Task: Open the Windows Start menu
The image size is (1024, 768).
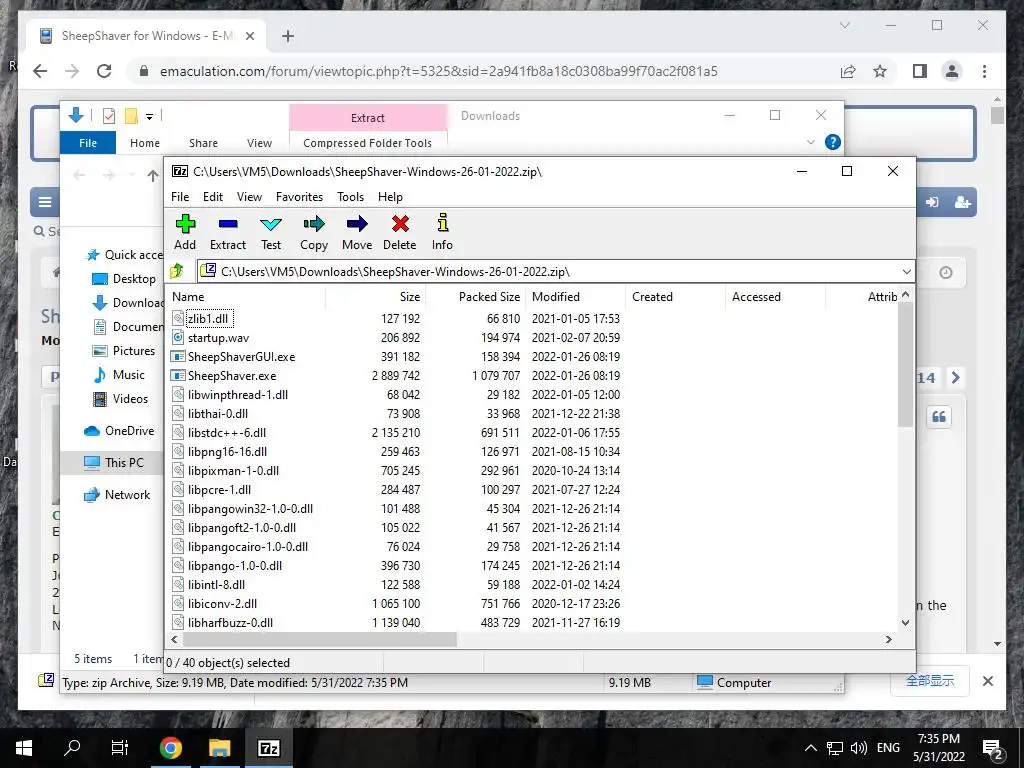Action: point(24,748)
